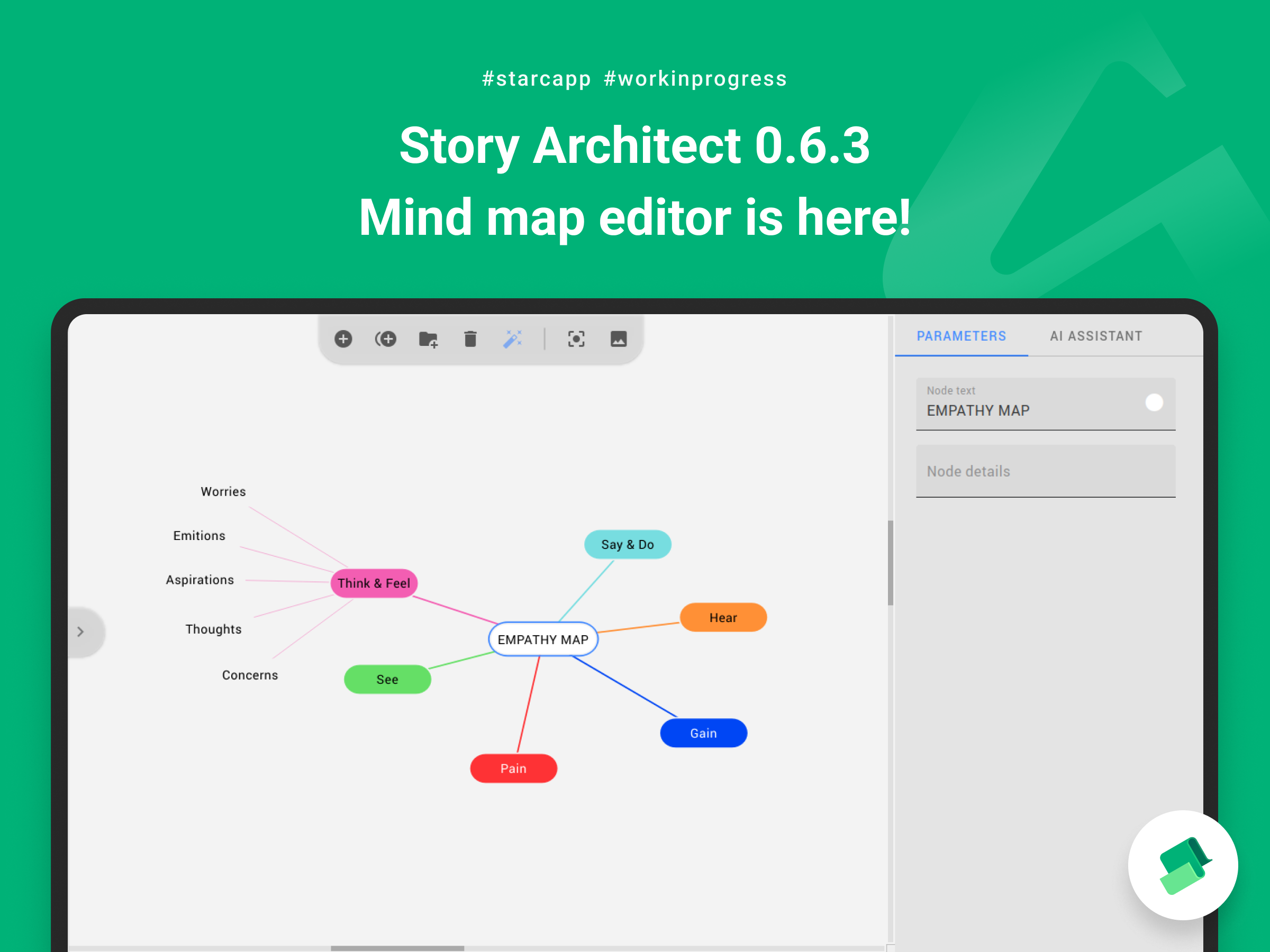
Task: Open the white node color swatch
Action: tap(1154, 402)
